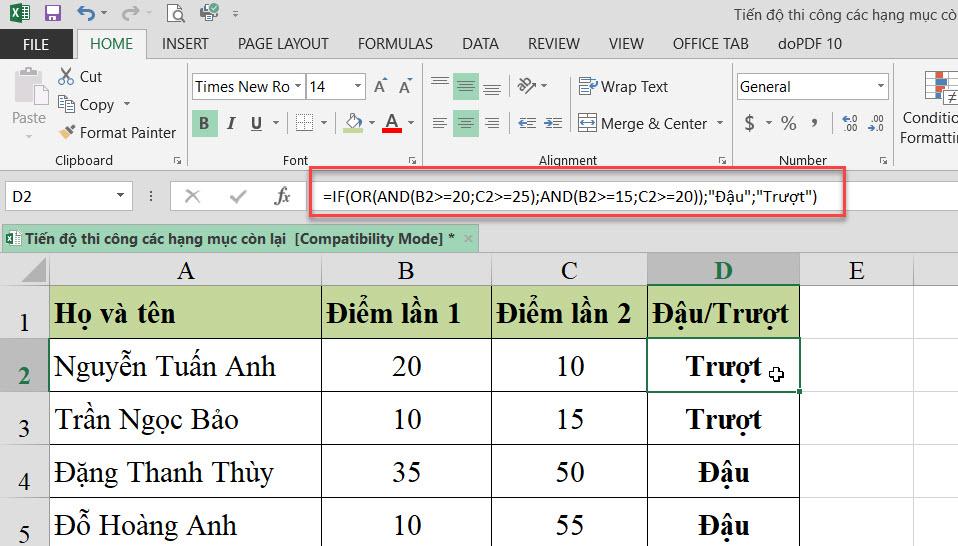Increase font size with large A
The width and height of the screenshot is (958, 546).
pyautogui.click(x=380, y=86)
